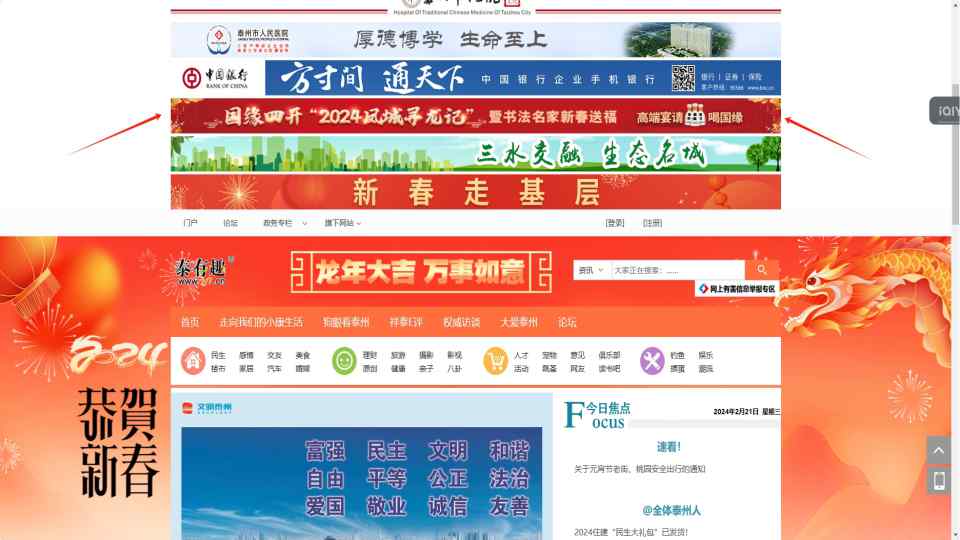Image resolution: width=960 pixels, height=540 pixels.
Task: Open the 网友 category link
Action: (577, 369)
